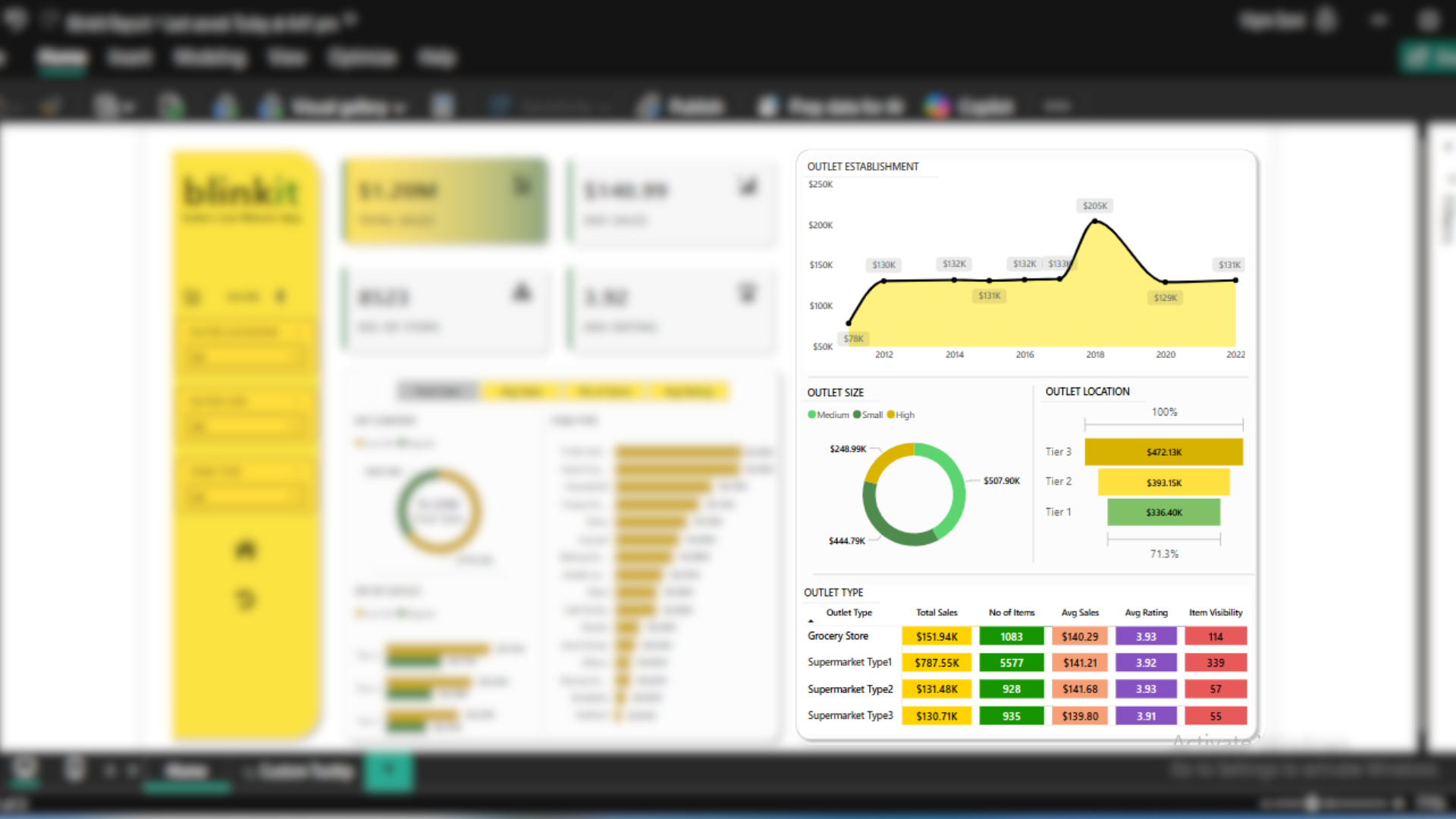Add a new report page with plus
Screen dimensions: 1456x819
pyautogui.click(x=388, y=771)
